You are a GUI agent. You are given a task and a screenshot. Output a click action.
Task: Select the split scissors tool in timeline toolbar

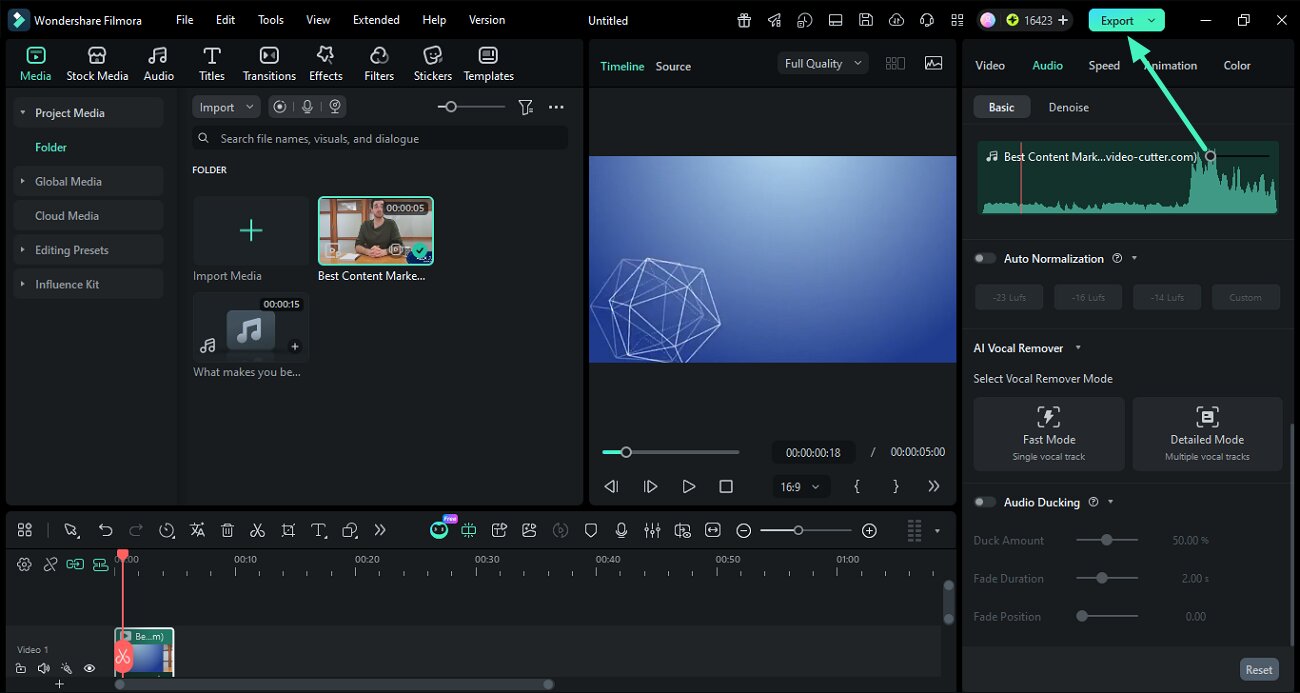pyautogui.click(x=257, y=530)
